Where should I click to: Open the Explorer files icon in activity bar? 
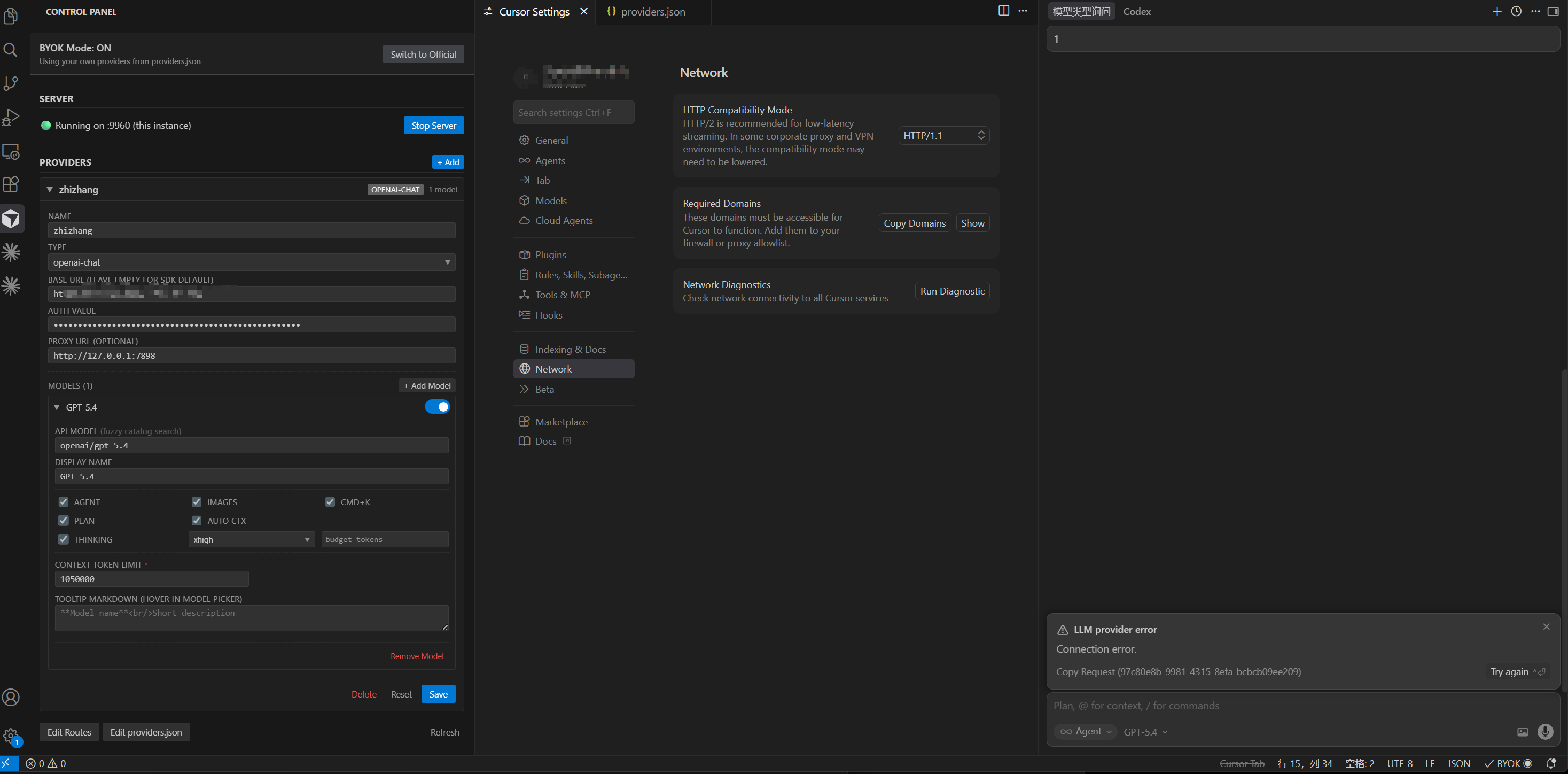tap(11, 16)
